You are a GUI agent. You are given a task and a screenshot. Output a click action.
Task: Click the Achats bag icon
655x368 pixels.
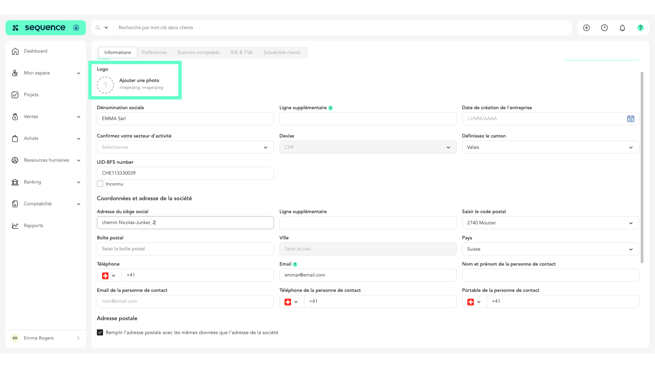tap(15, 138)
